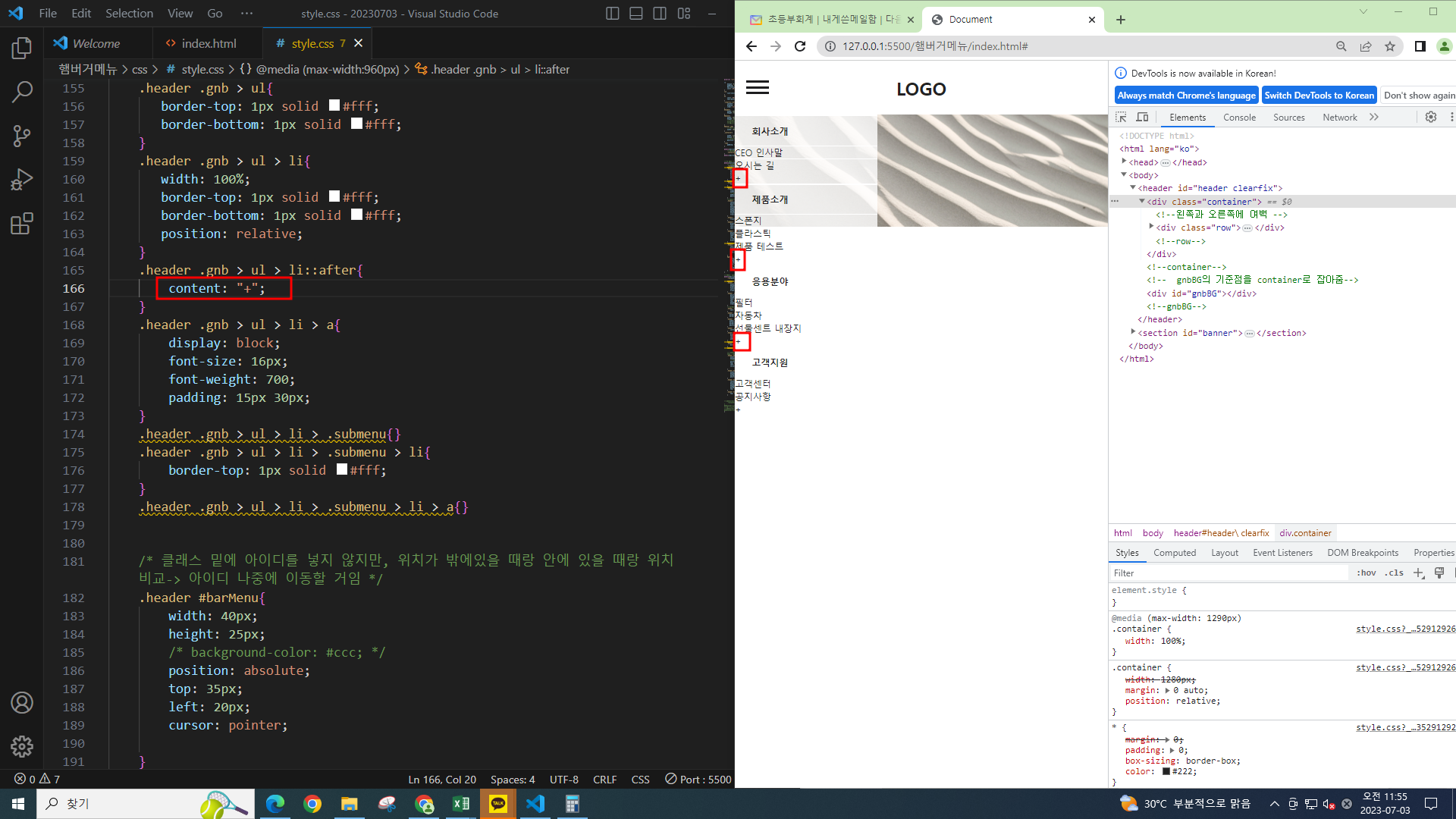Click Always match Chrome's language button
The width and height of the screenshot is (1456, 819).
click(1186, 95)
